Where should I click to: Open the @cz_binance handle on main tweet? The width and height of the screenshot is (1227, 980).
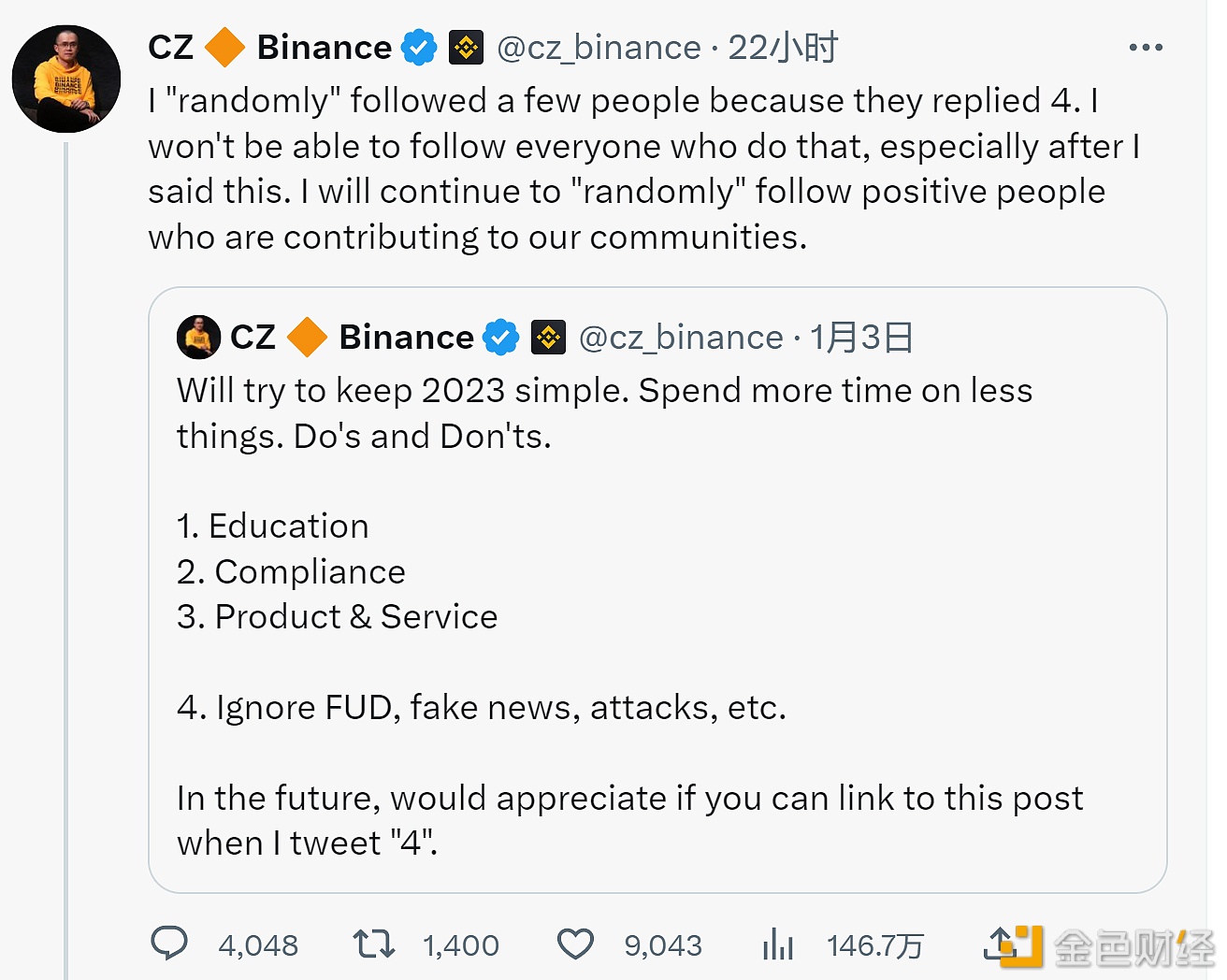tap(599, 48)
